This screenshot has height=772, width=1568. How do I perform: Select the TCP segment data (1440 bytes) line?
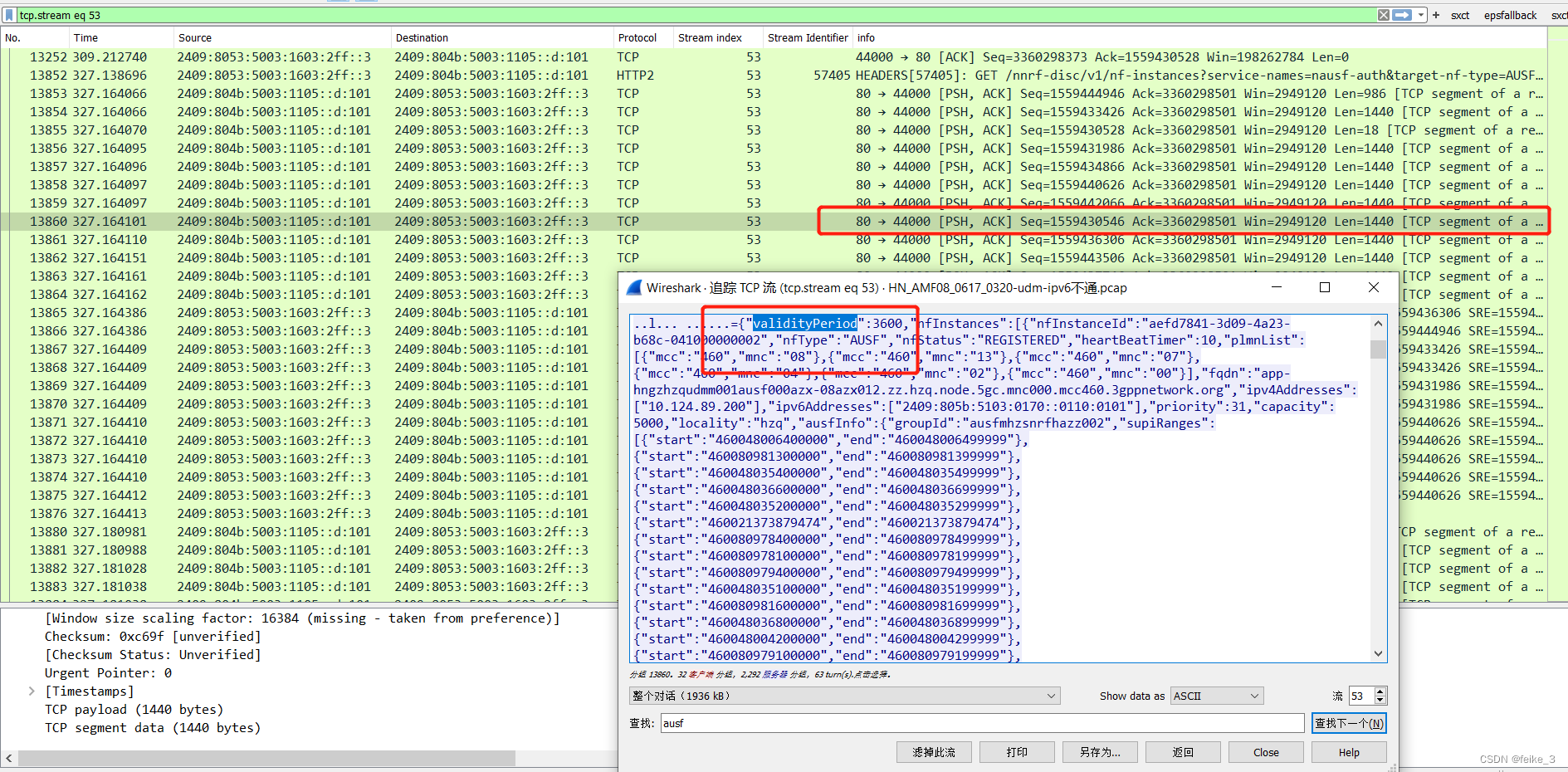click(x=153, y=728)
